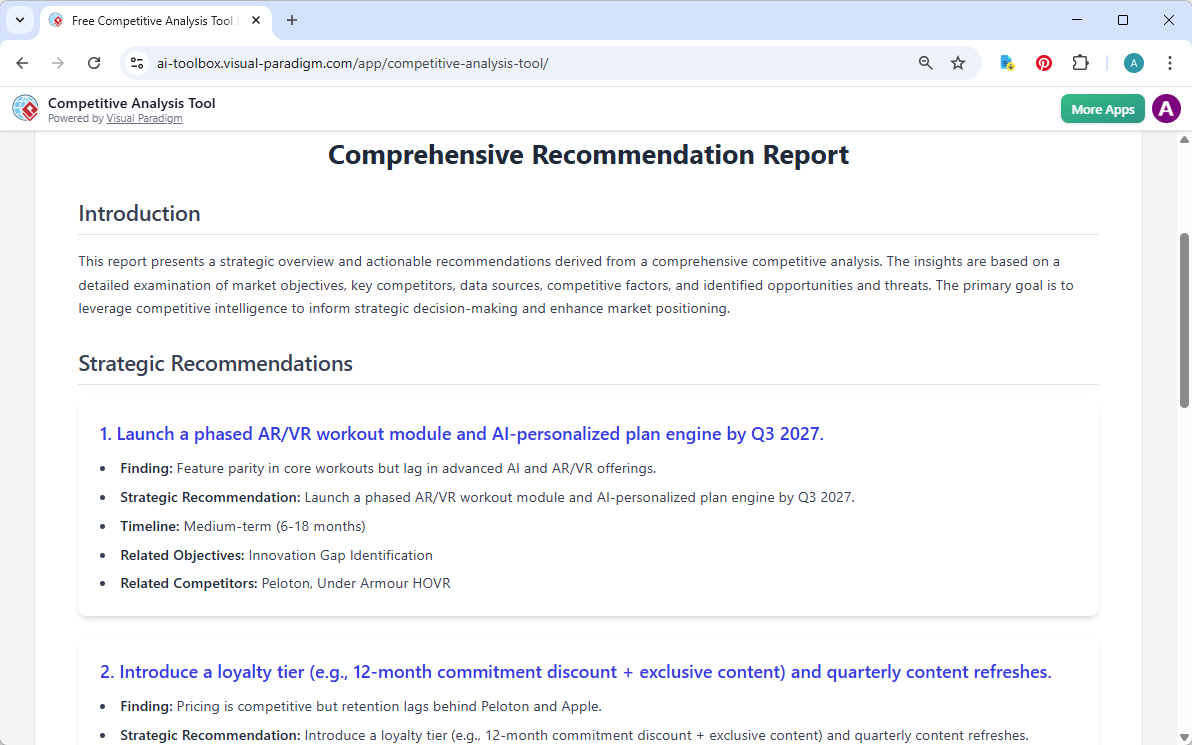
Task: Click the site permissions icon in address bar
Action: [x=136, y=62]
